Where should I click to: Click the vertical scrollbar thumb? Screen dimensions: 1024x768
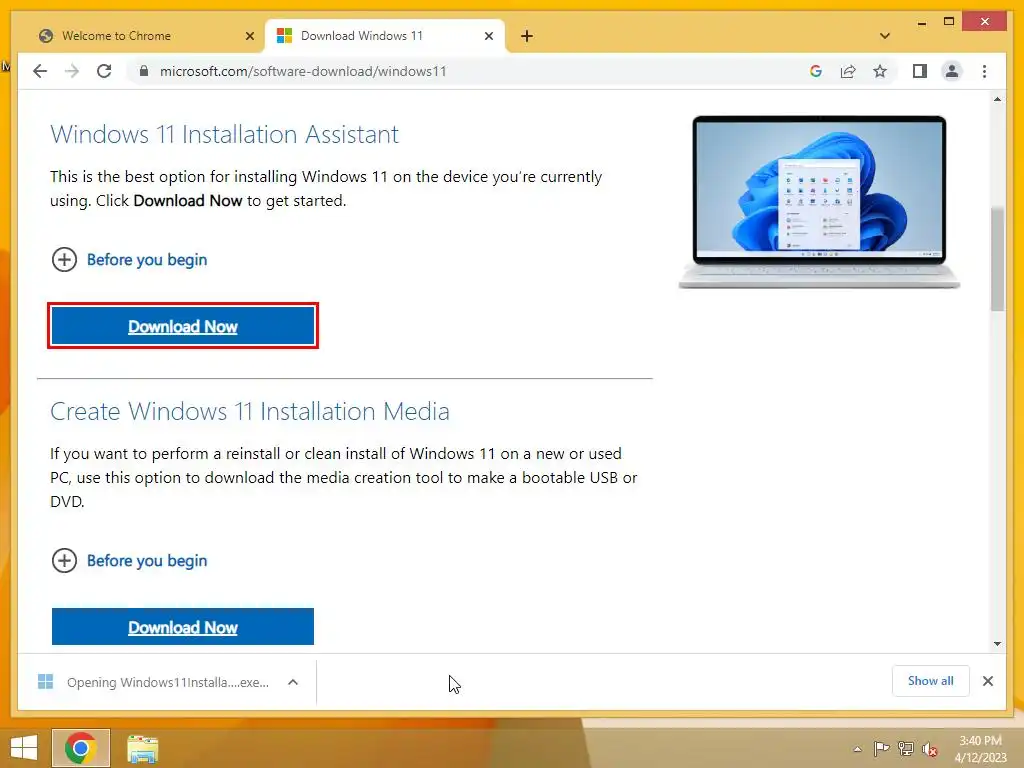pos(997,259)
